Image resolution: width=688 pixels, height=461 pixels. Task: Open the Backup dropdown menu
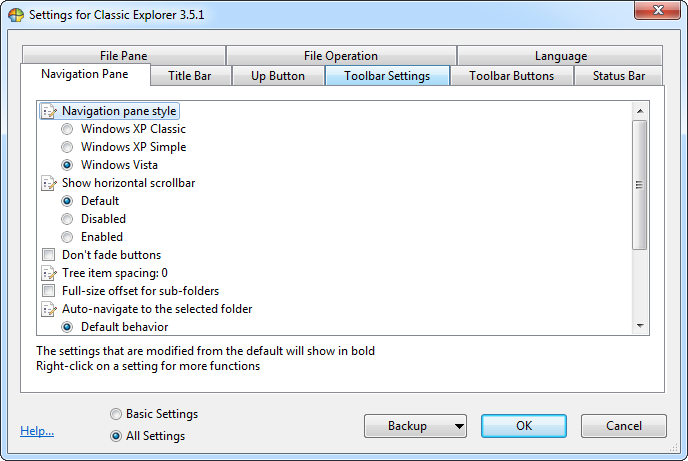[415, 426]
